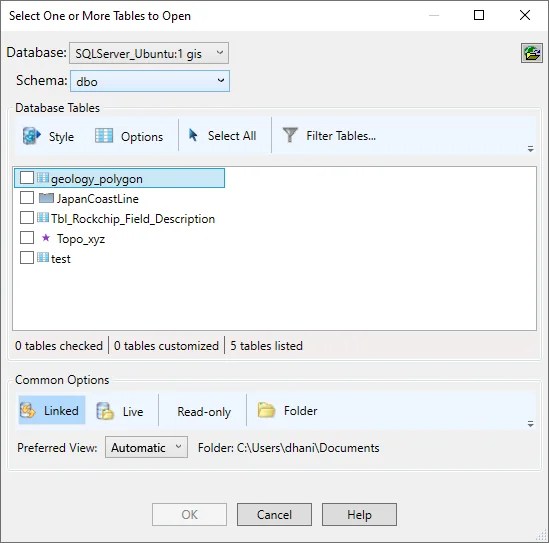Open the Preferred View Automatic dropdown
Viewport: 549px width, 543px height.
146,447
